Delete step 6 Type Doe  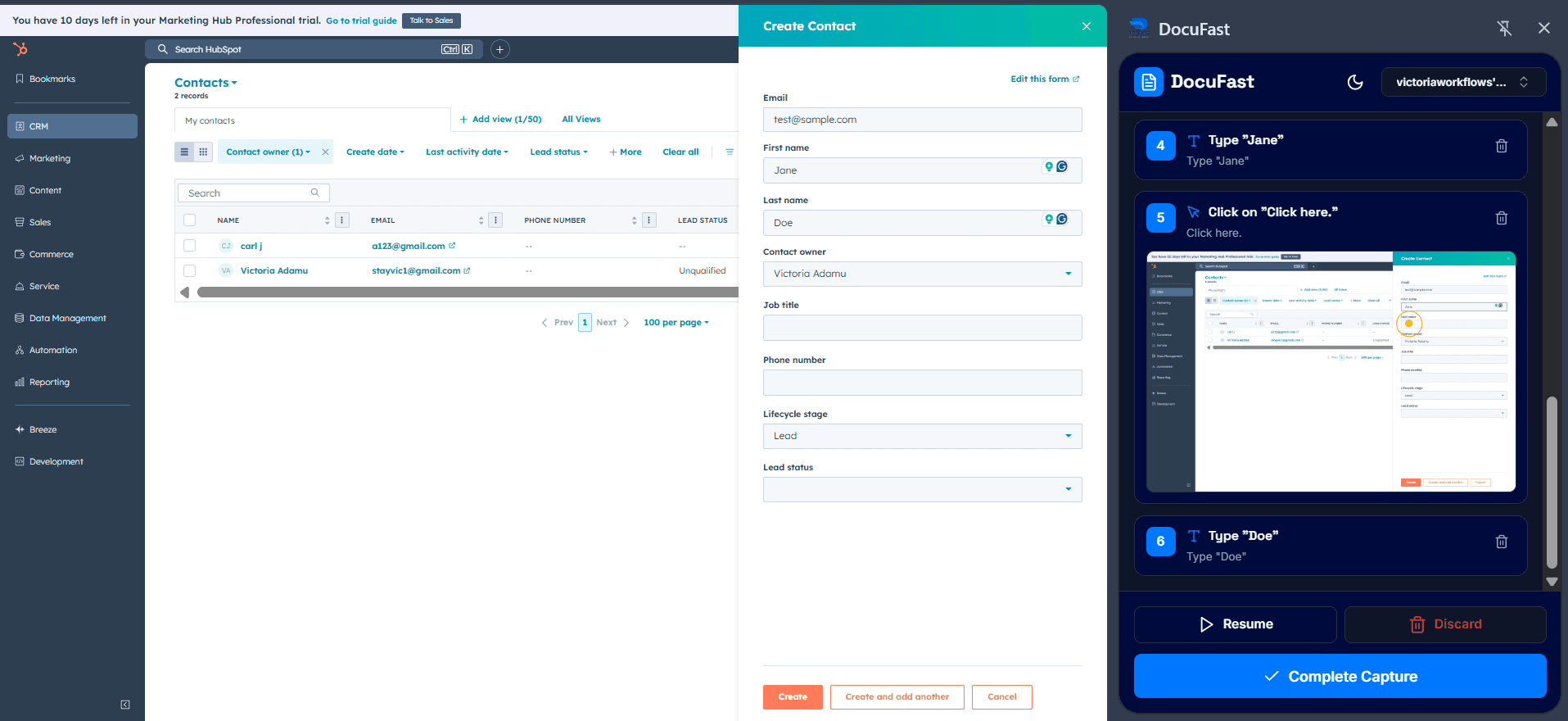1502,542
